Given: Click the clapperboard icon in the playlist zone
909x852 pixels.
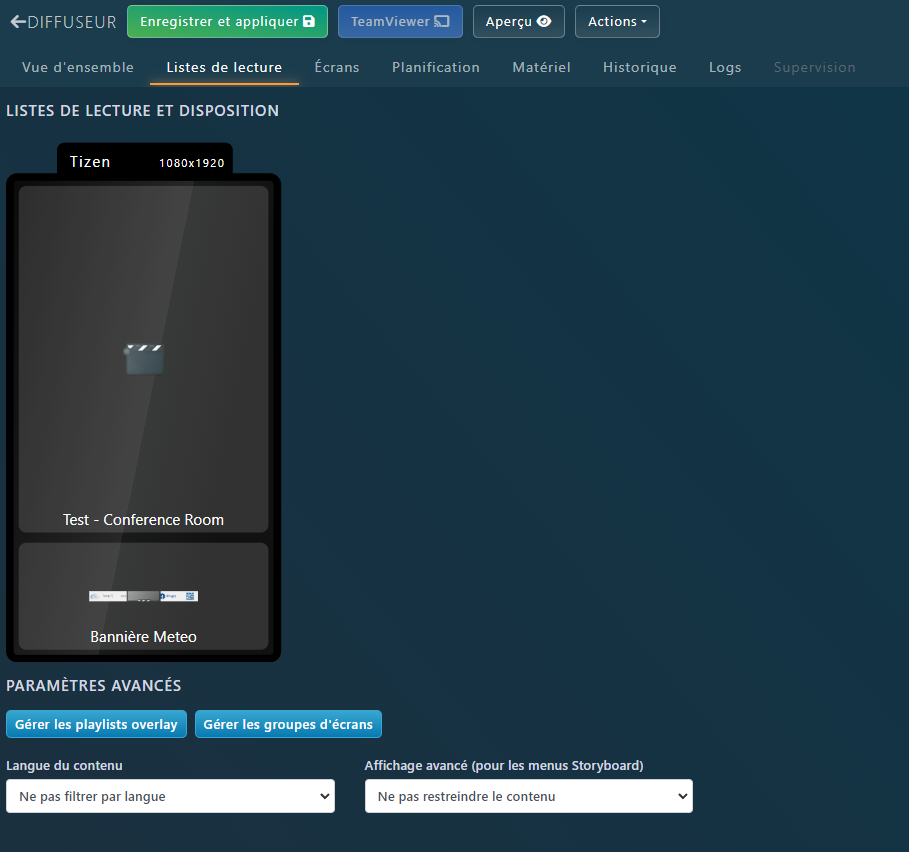Looking at the screenshot, I should 144,358.
